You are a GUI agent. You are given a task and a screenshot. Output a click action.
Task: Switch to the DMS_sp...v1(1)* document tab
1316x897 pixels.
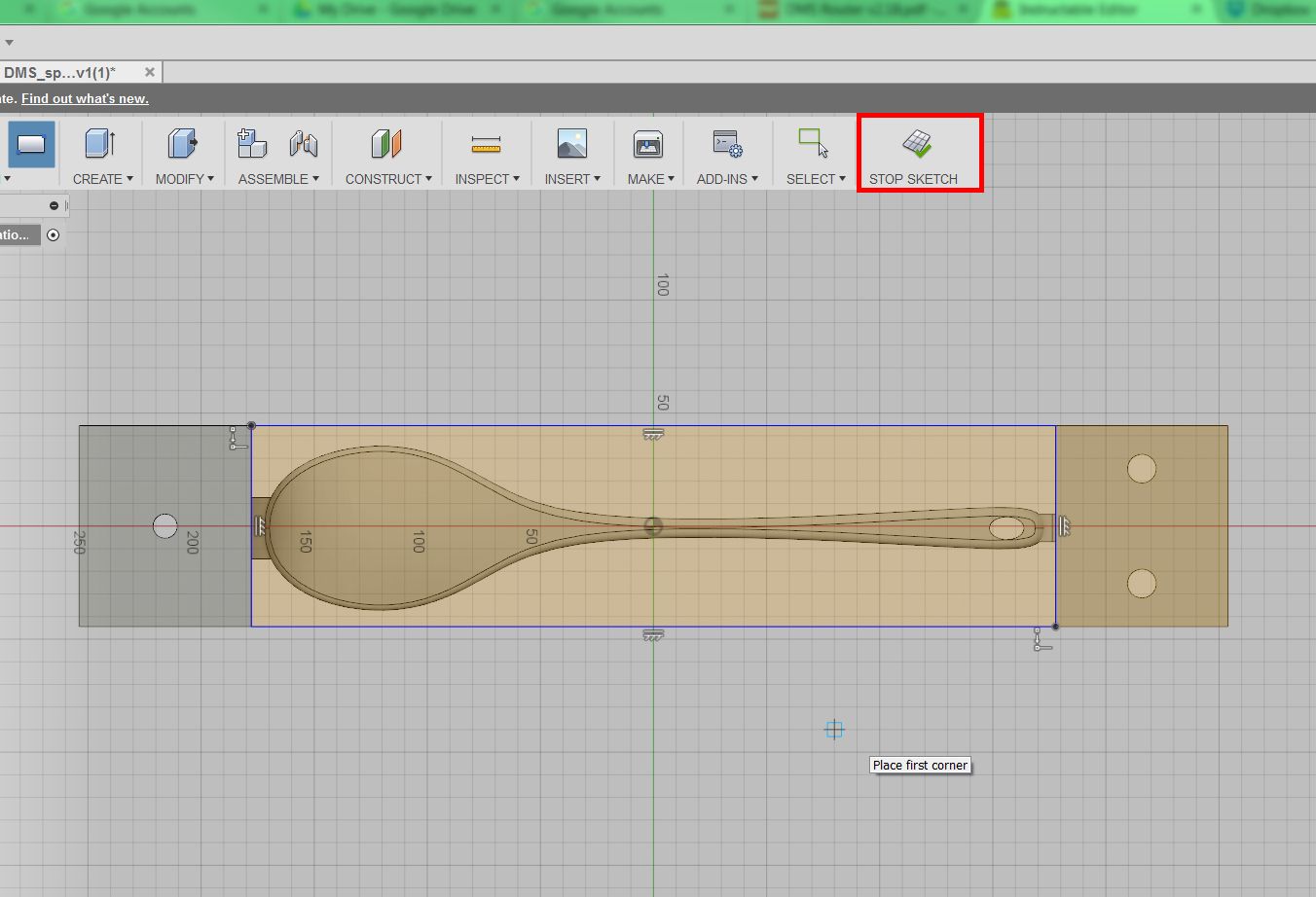60,73
